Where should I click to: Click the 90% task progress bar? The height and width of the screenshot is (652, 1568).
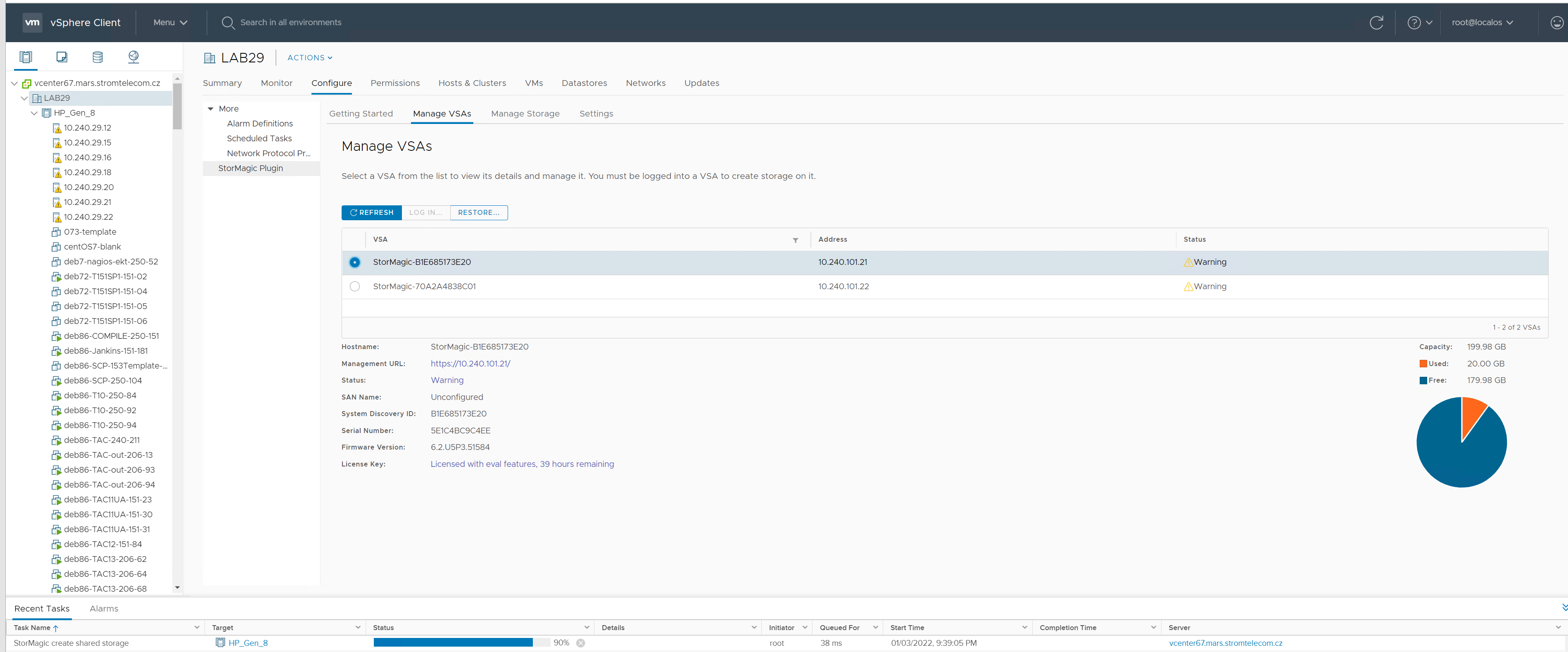462,643
